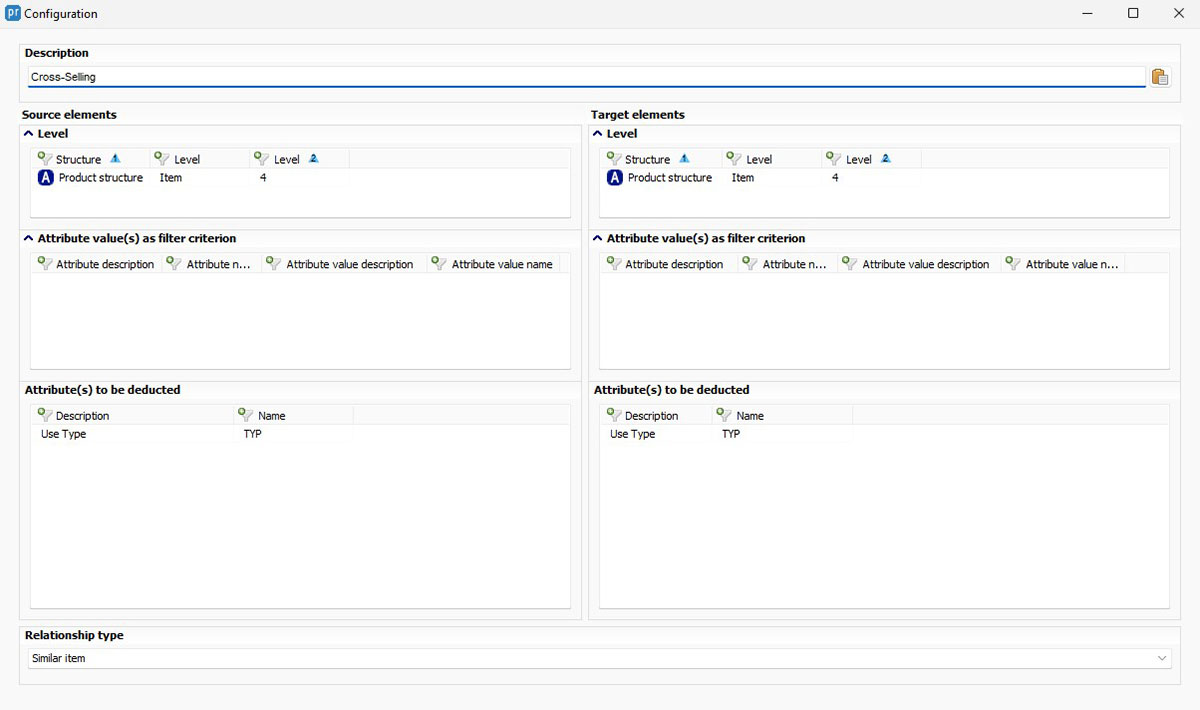Click filter icon on Source Structure column

coord(44,159)
